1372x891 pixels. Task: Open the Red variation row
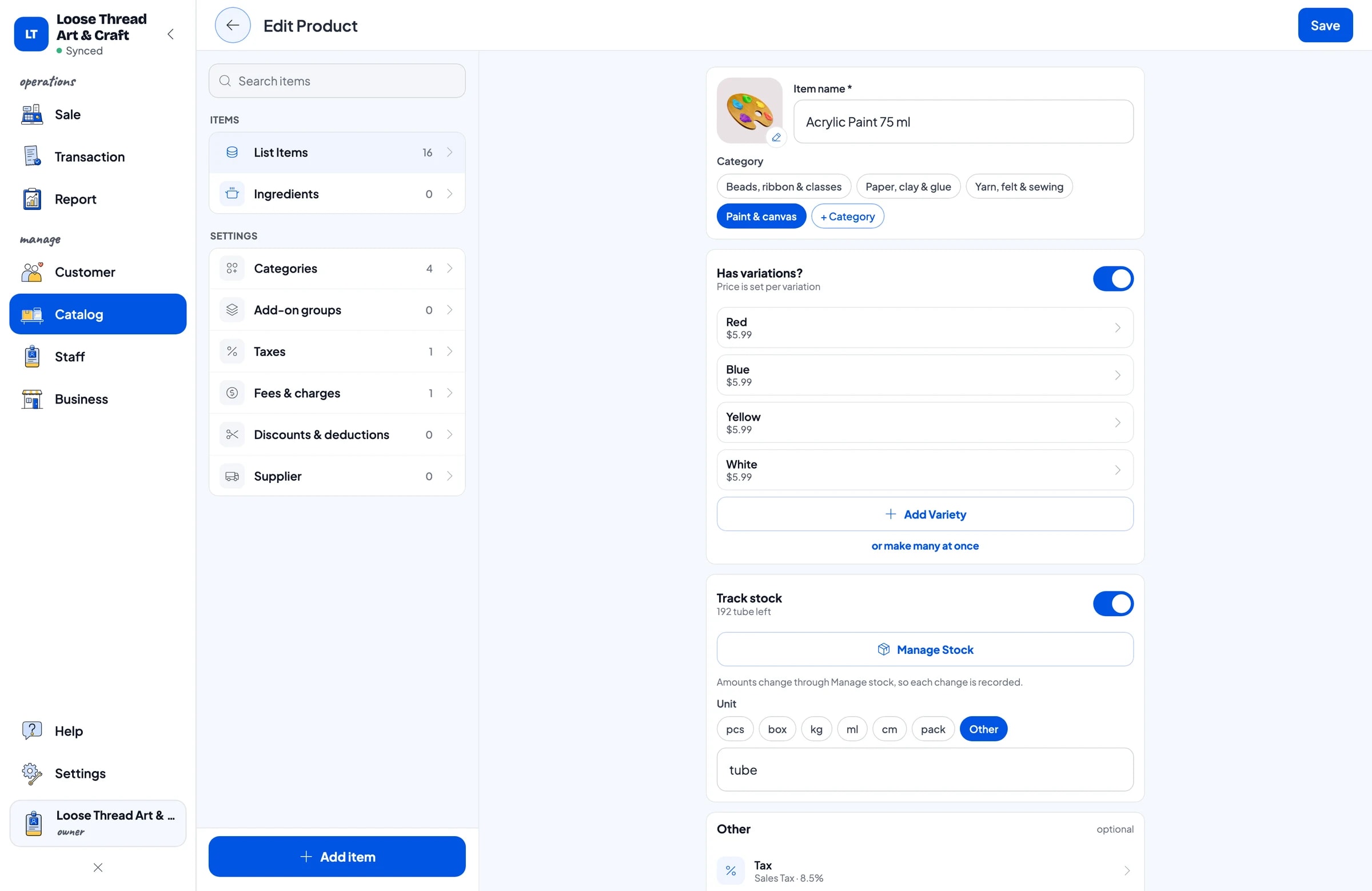(924, 327)
